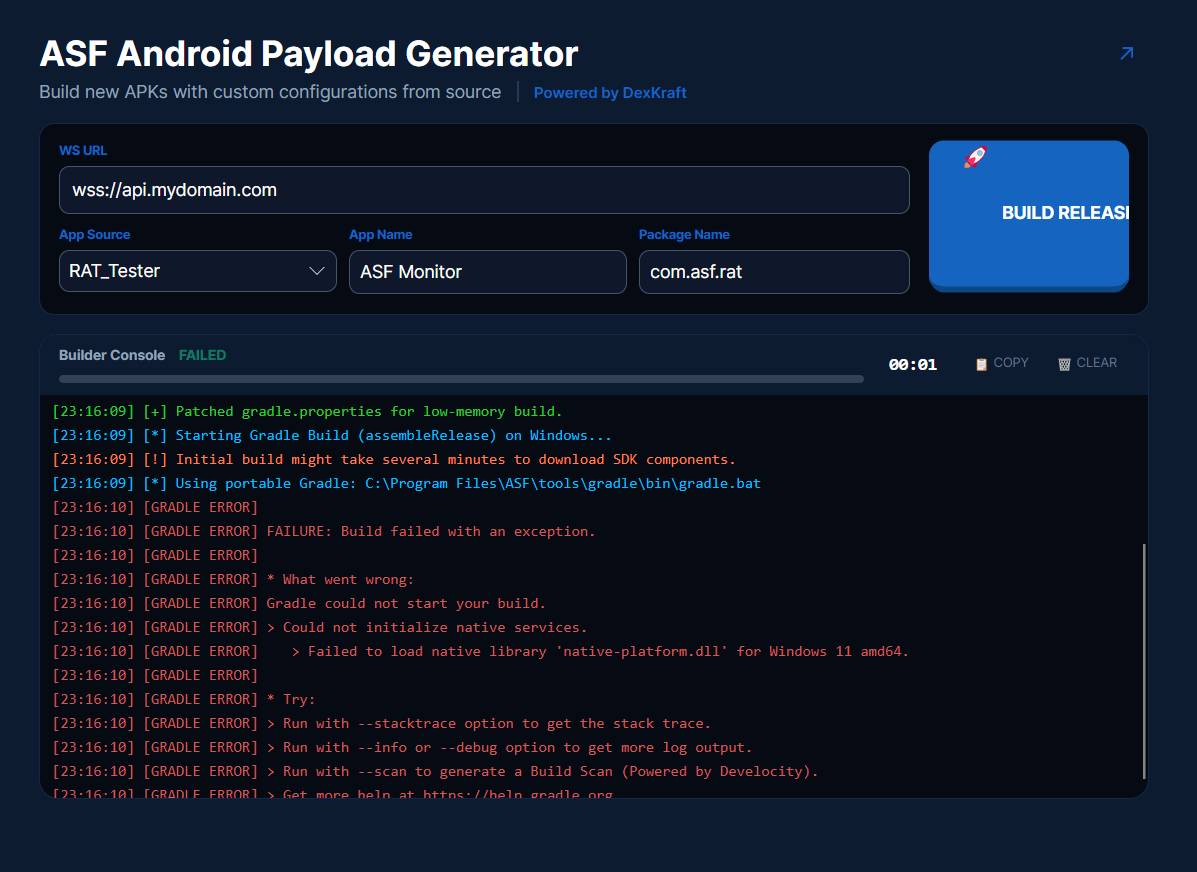Select 'Failed to load native library' log line
This screenshot has height=872, width=1197.
[x=480, y=651]
